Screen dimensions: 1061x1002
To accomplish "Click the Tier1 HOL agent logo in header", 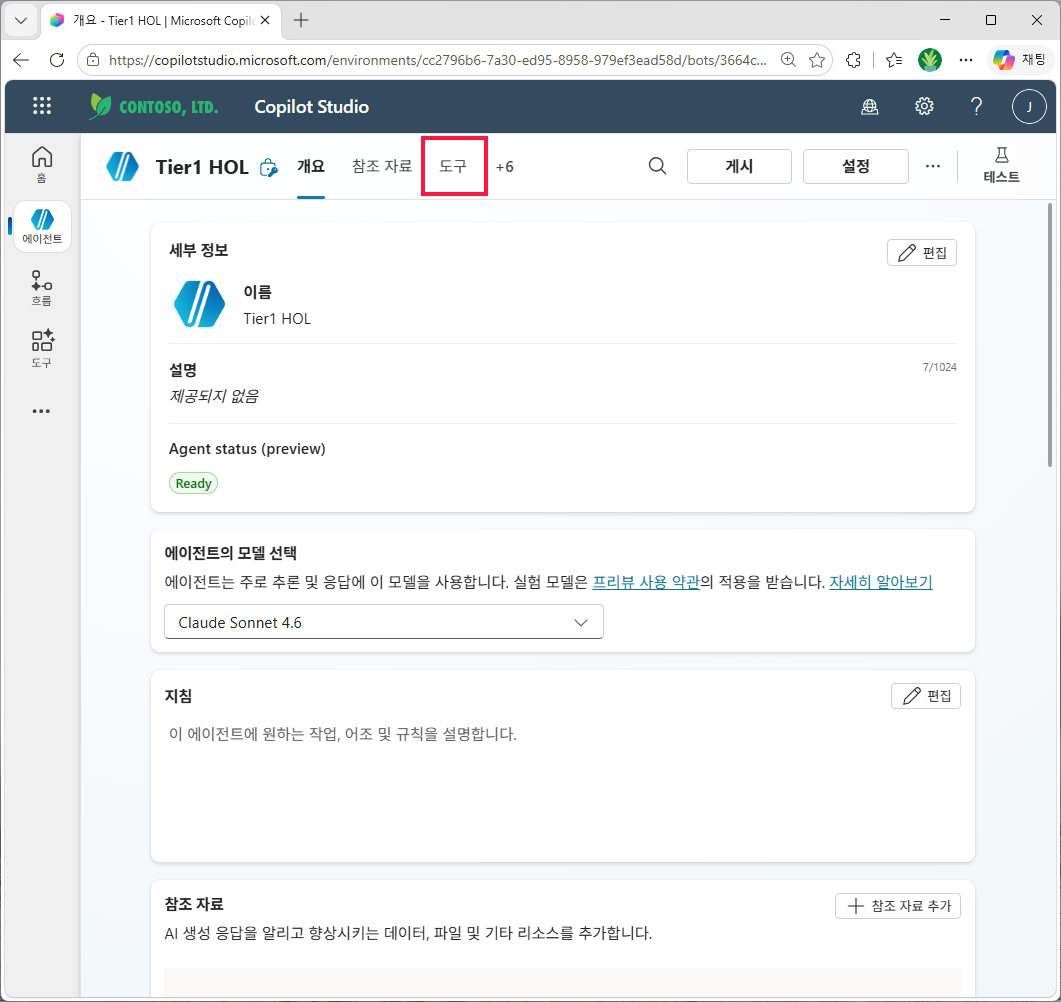I will point(122,166).
